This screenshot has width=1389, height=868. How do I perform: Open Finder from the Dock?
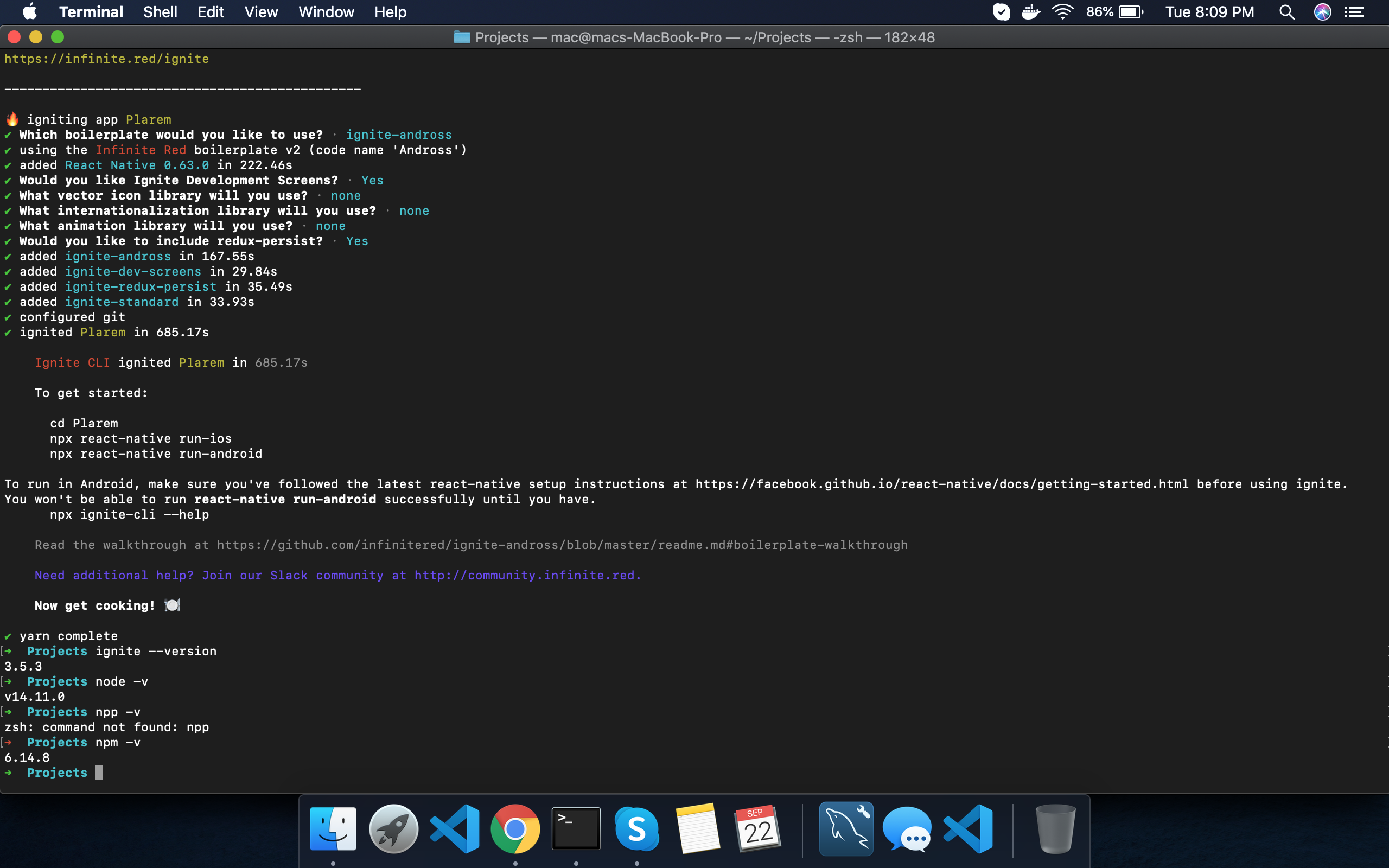(x=333, y=828)
